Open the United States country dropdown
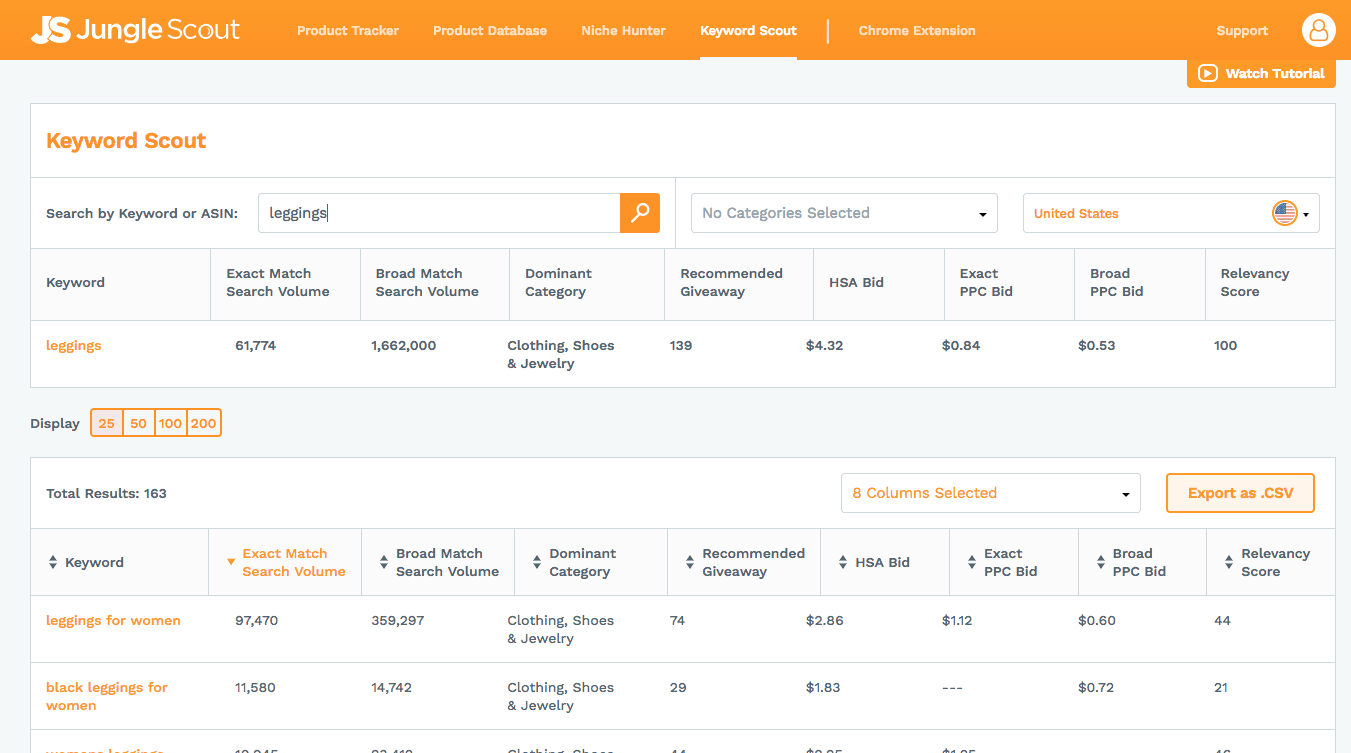 [1170, 213]
